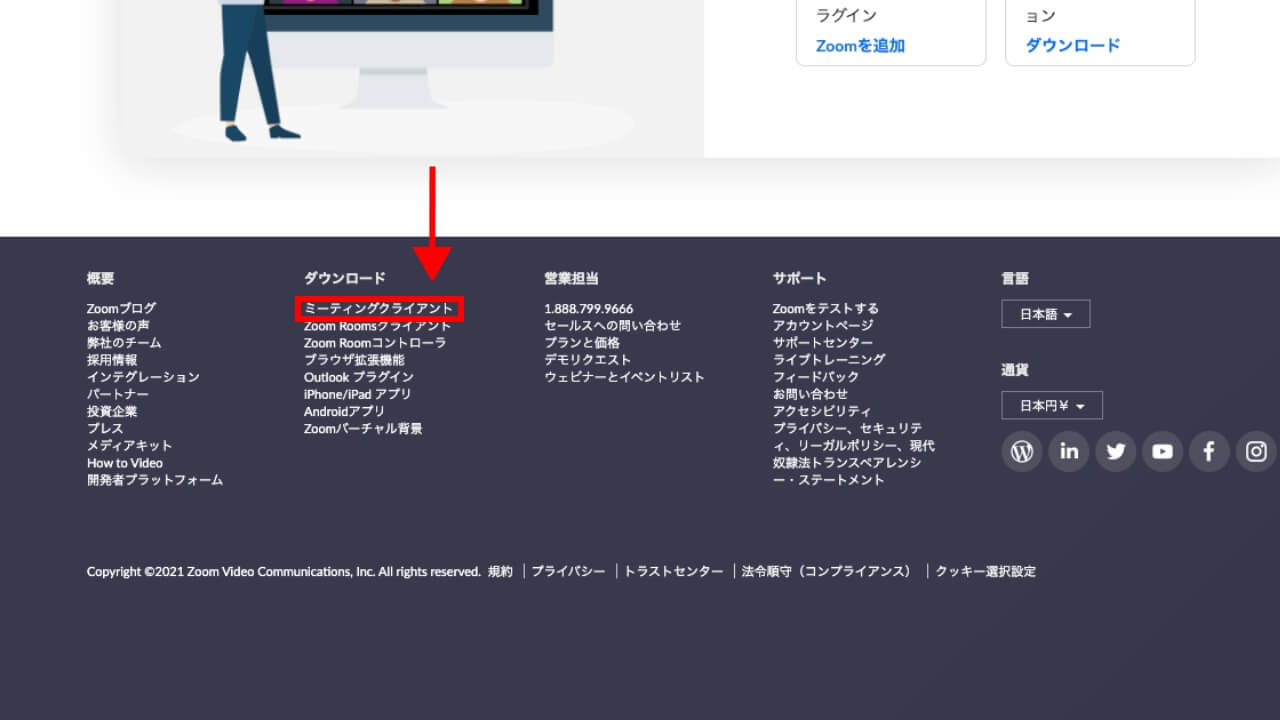The image size is (1280, 720).
Task: Open クッキー選択設定 link
Action: click(x=986, y=572)
